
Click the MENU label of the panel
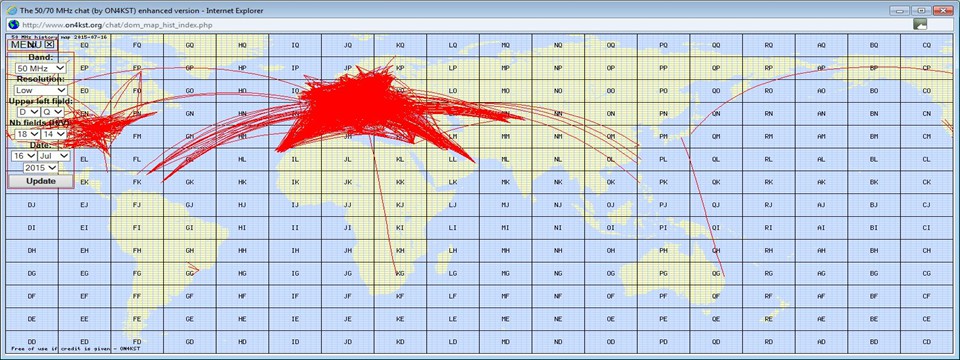[27, 44]
